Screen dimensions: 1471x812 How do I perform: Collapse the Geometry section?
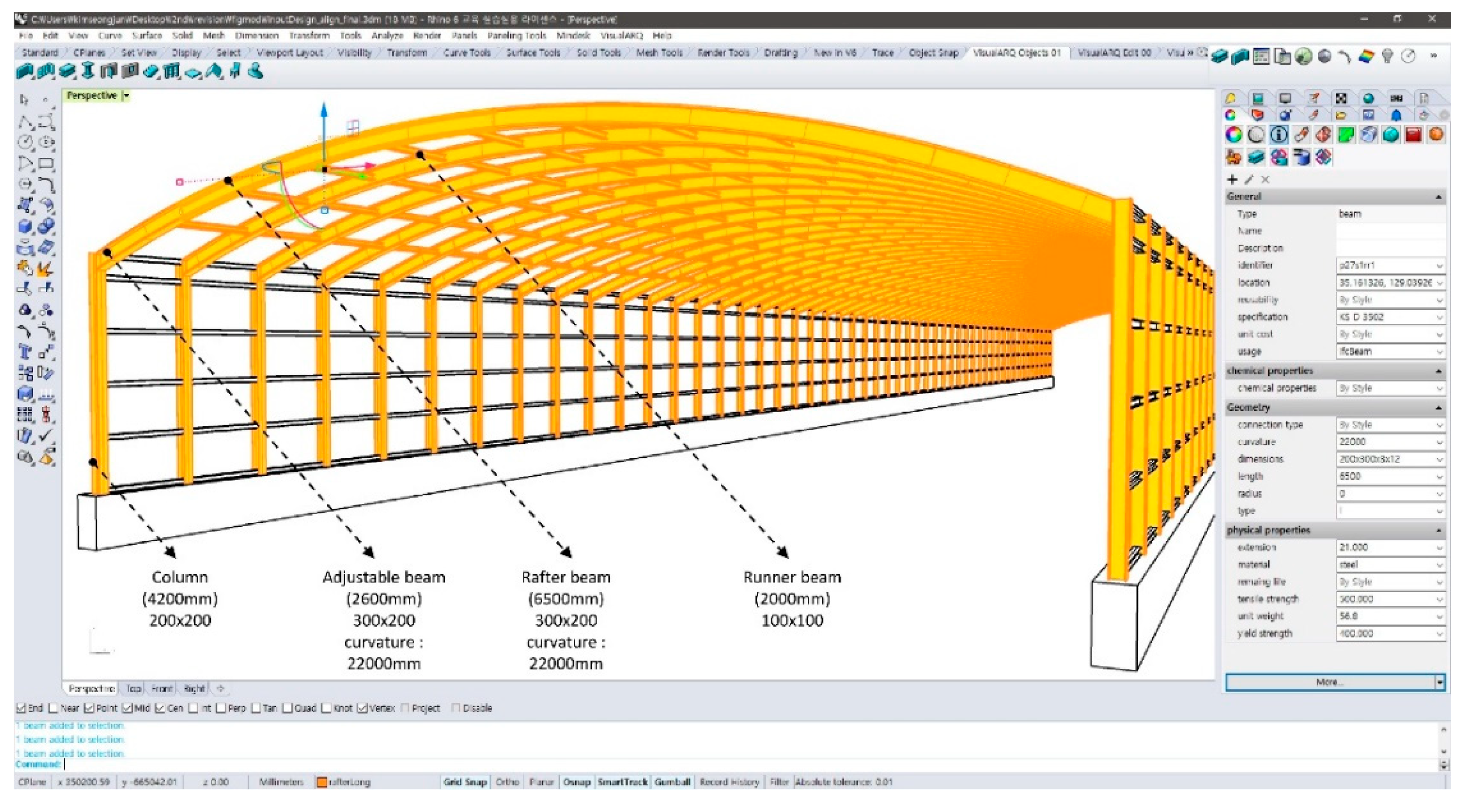(1438, 408)
